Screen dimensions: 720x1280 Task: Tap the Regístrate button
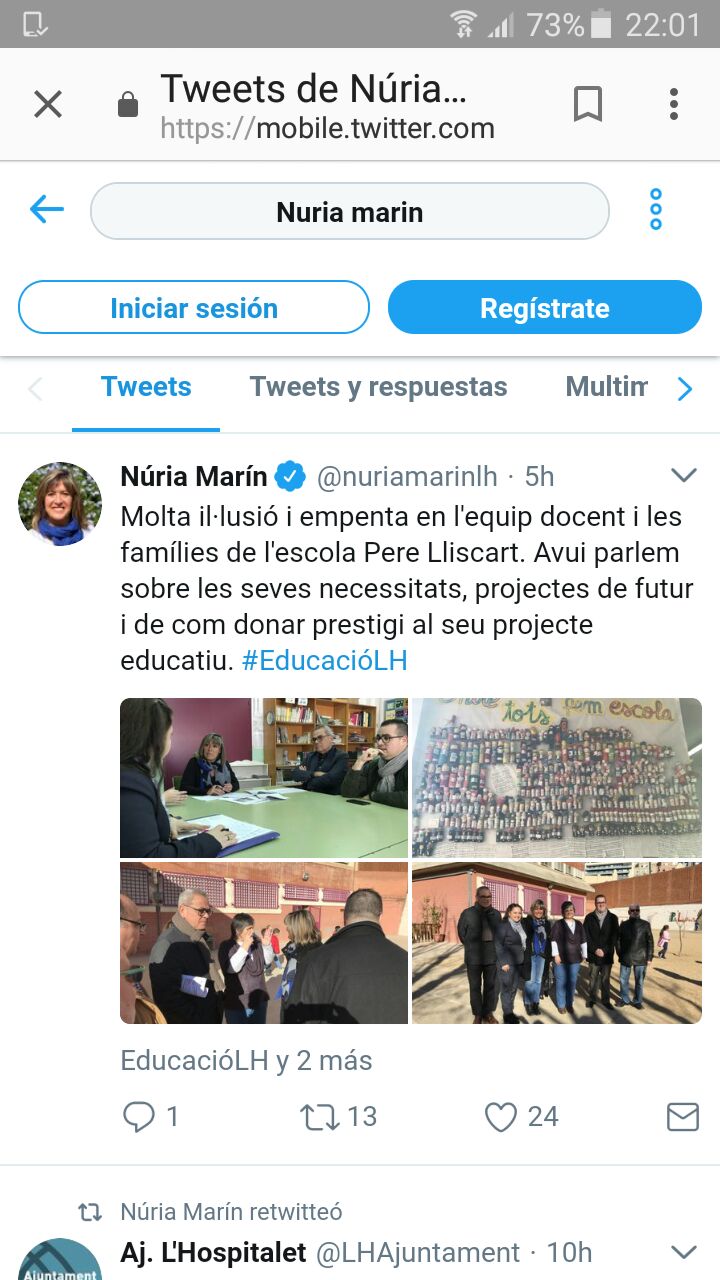pyautogui.click(x=545, y=308)
